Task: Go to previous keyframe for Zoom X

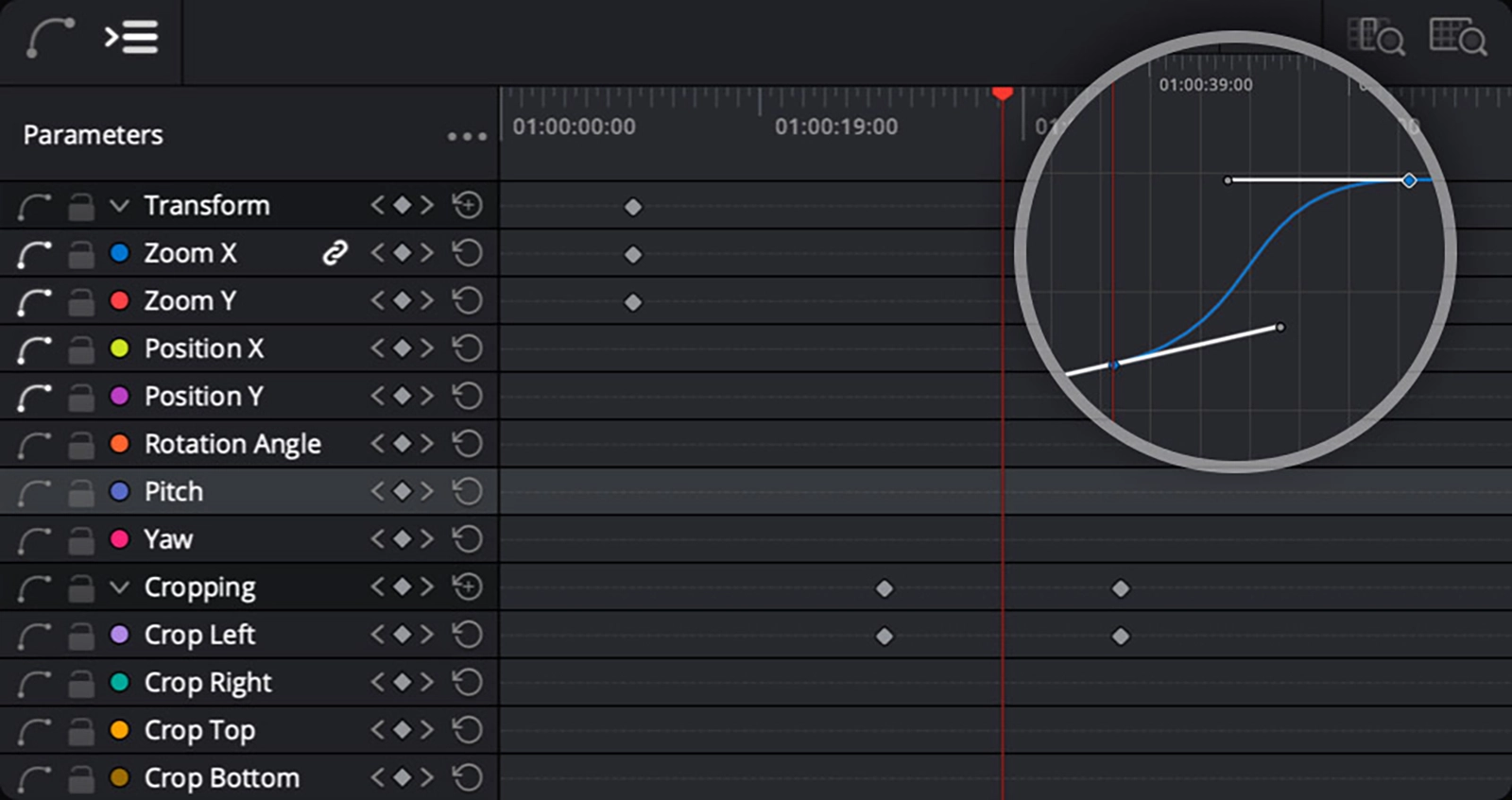Action: click(378, 253)
